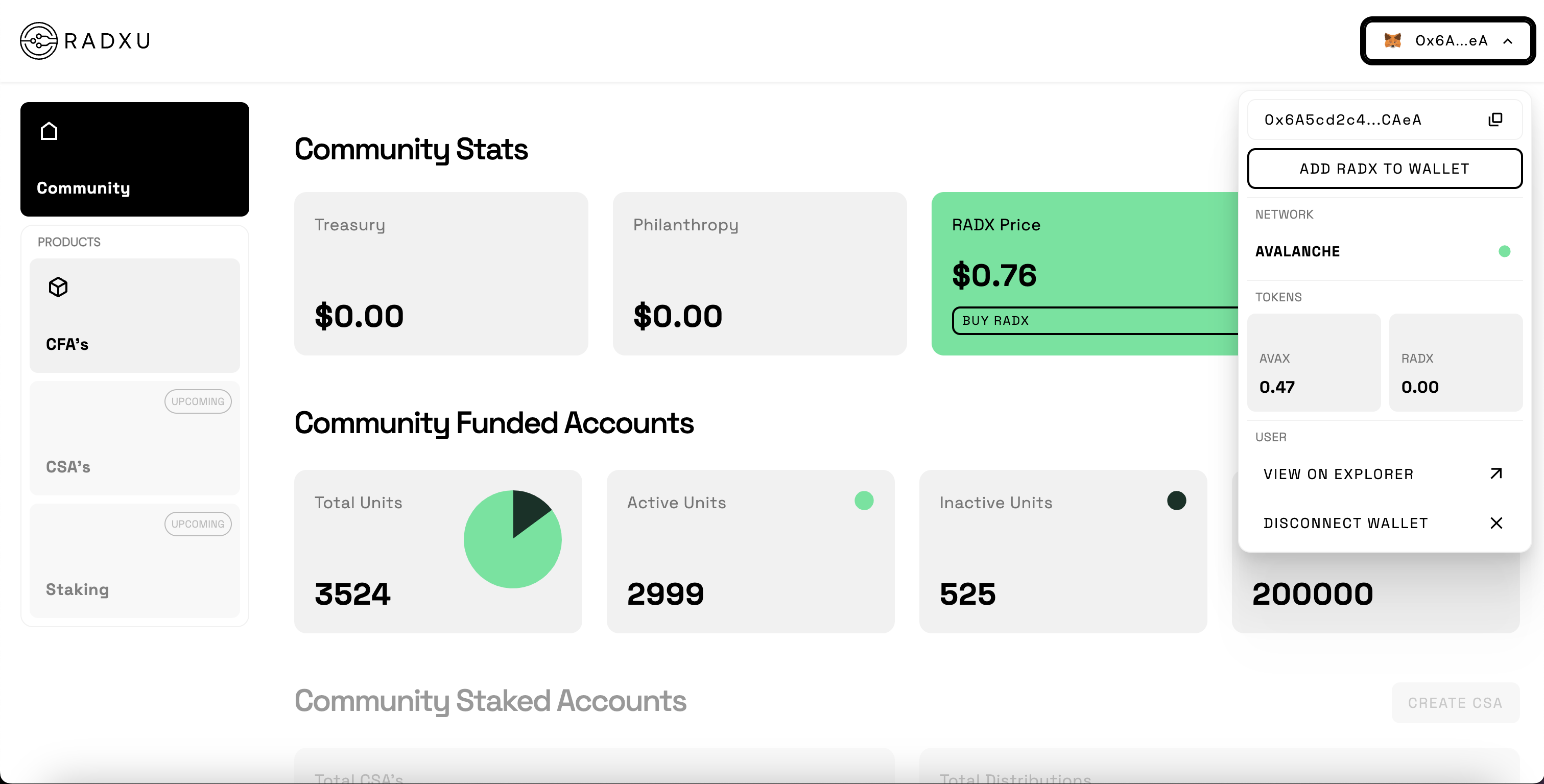Toggle the dark indicator on Inactive Units card

(x=1176, y=501)
